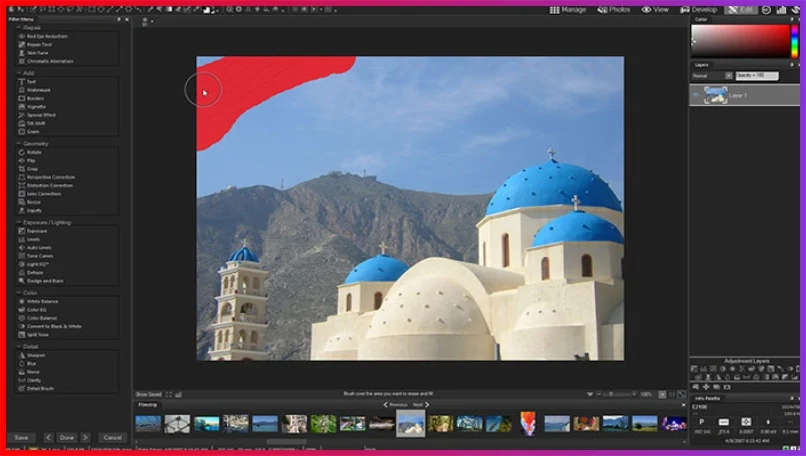Open the Special Effect filter
The image size is (806, 456).
38,115
